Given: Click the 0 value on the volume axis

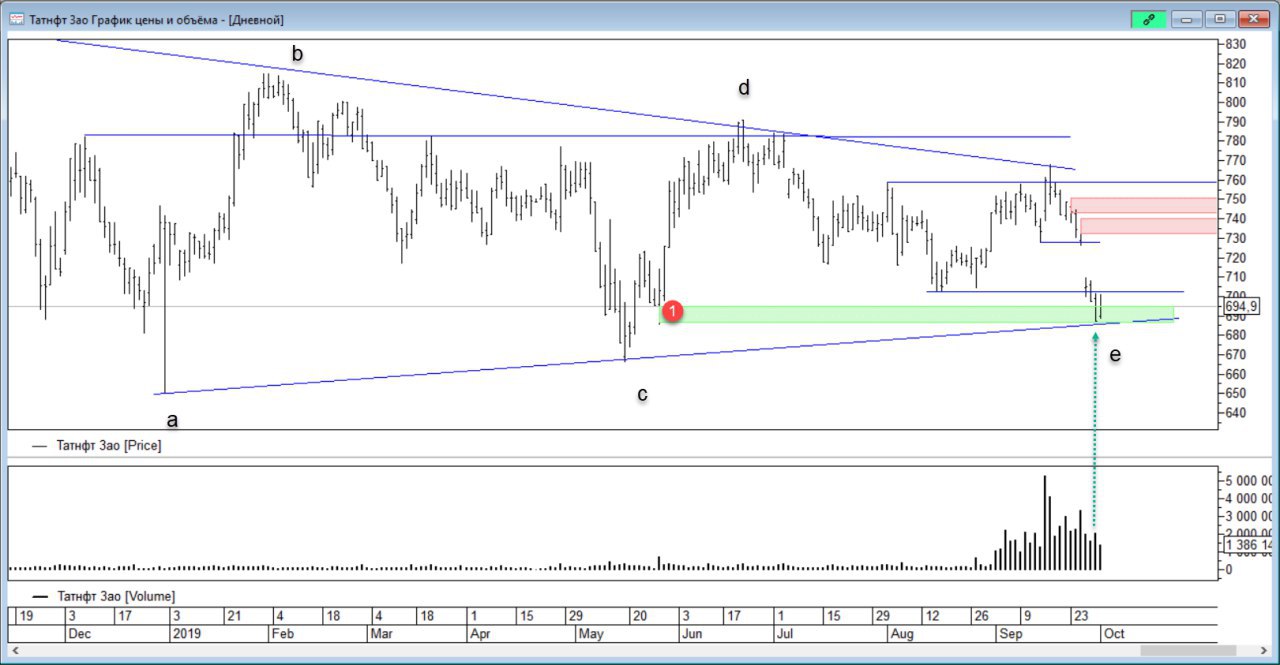Looking at the screenshot, I should 1231,568.
